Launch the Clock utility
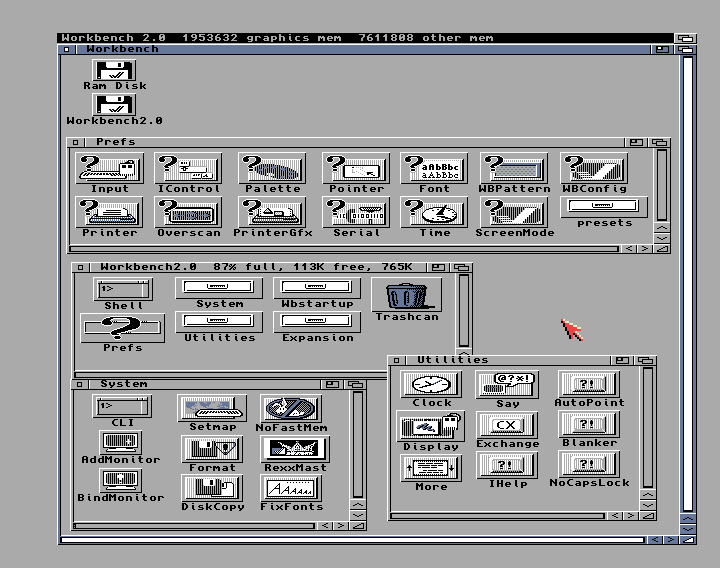Image resolution: width=720 pixels, height=568 pixels. click(x=431, y=384)
